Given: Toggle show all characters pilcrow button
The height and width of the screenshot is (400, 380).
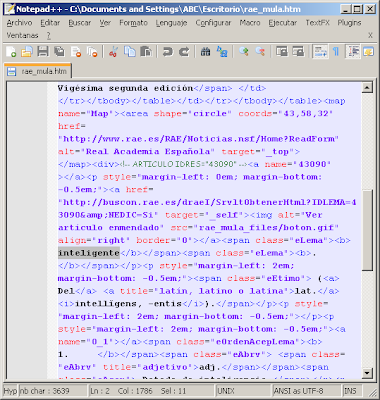Looking at the screenshot, I should pos(336,52).
